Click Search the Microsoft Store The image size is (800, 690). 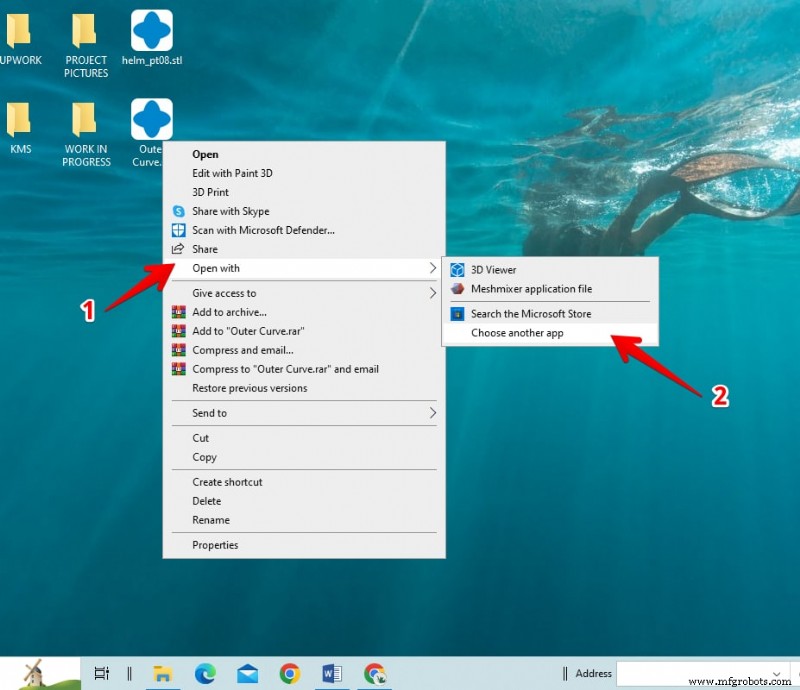(550, 314)
